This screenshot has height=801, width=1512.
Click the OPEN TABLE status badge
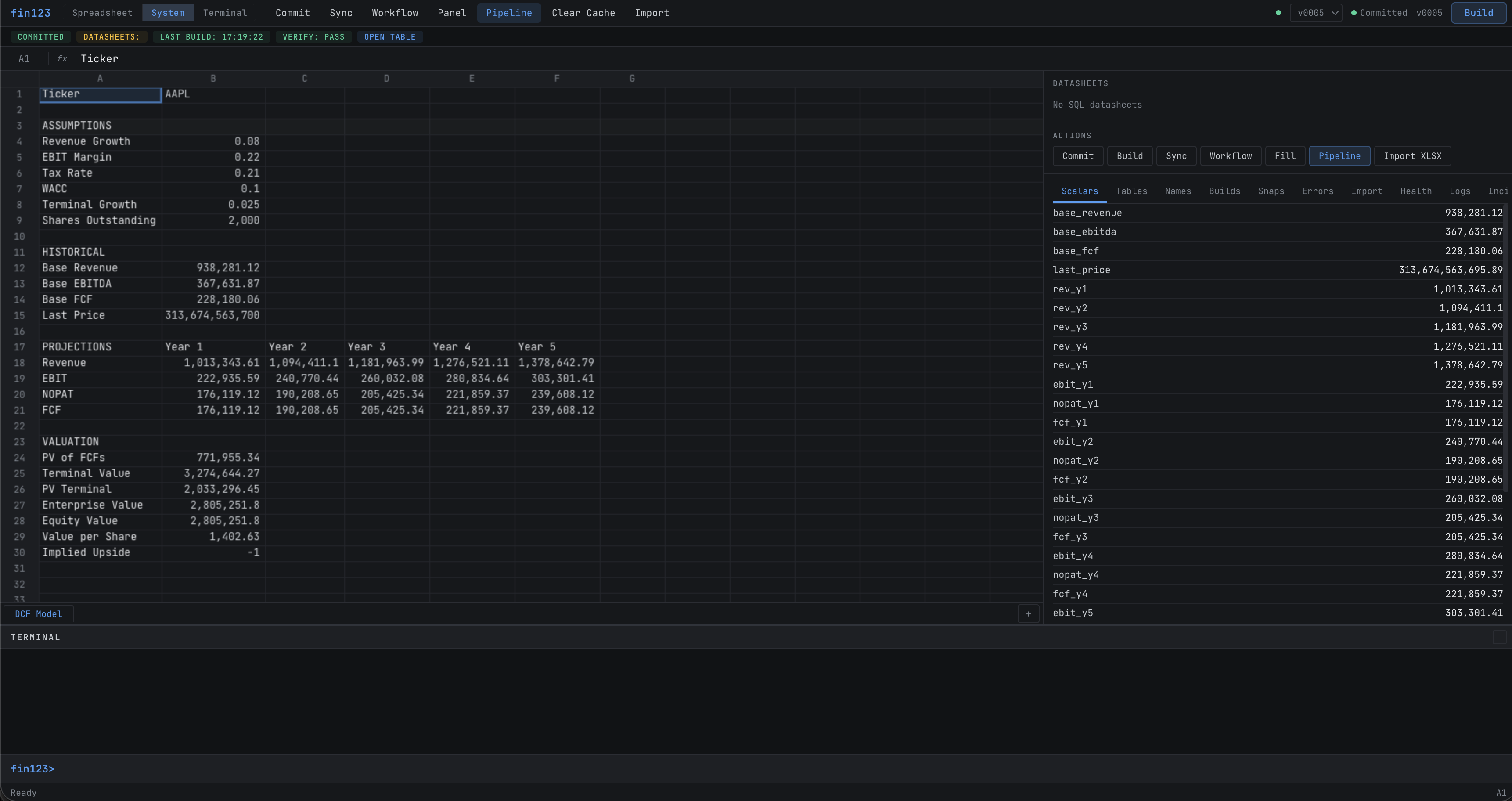390,37
